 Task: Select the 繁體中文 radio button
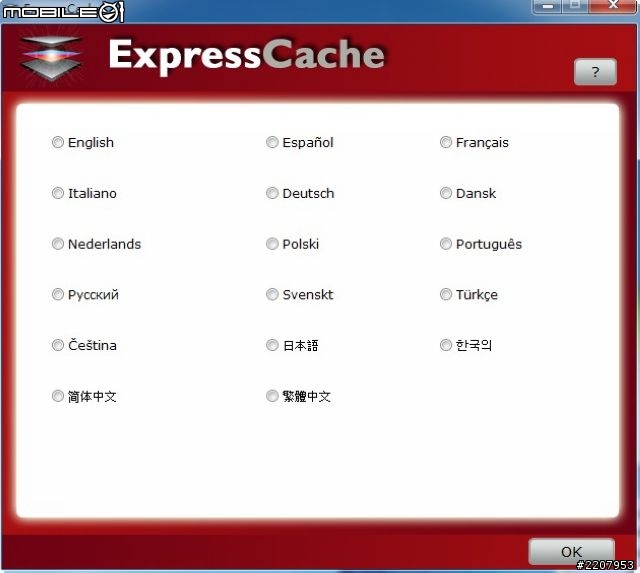tap(272, 396)
